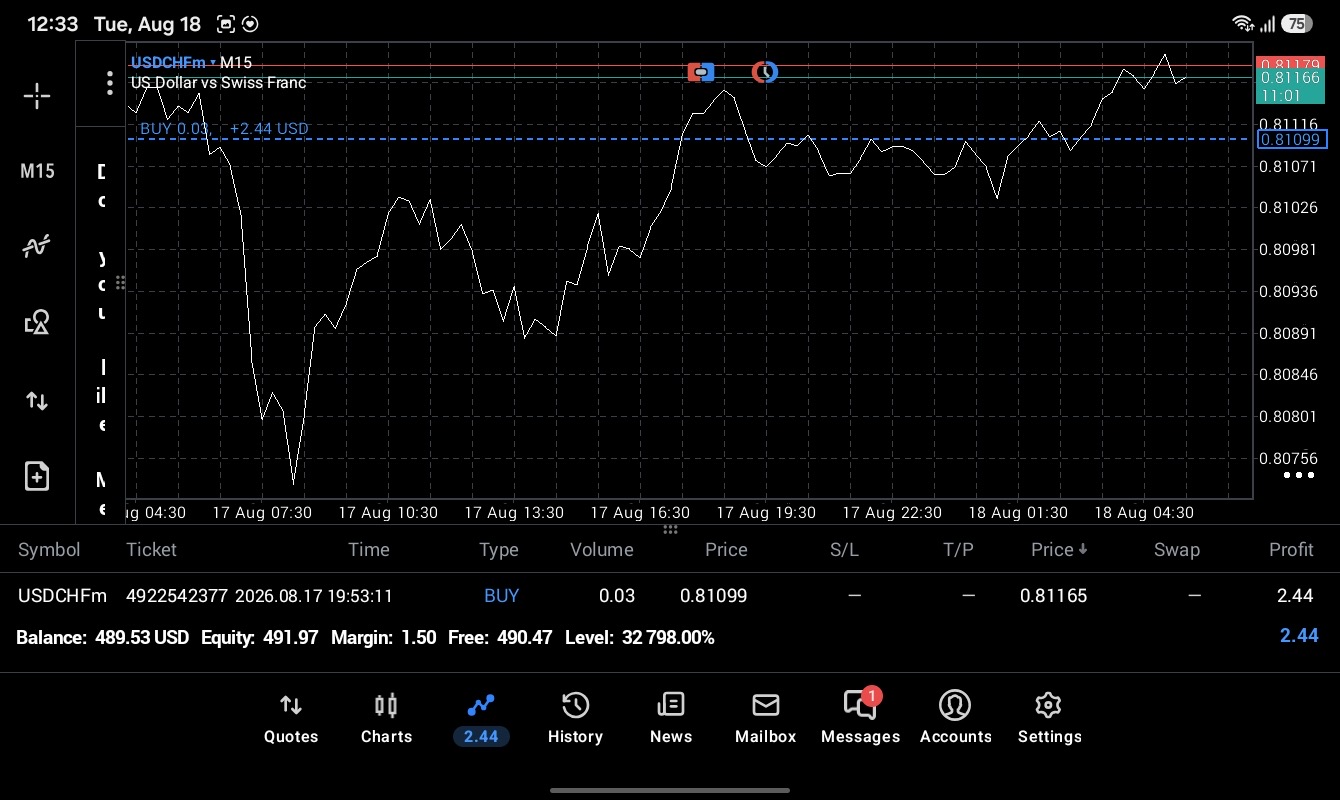Grab the panel handle left of chart
This screenshot has width=1340, height=800.
click(121, 283)
